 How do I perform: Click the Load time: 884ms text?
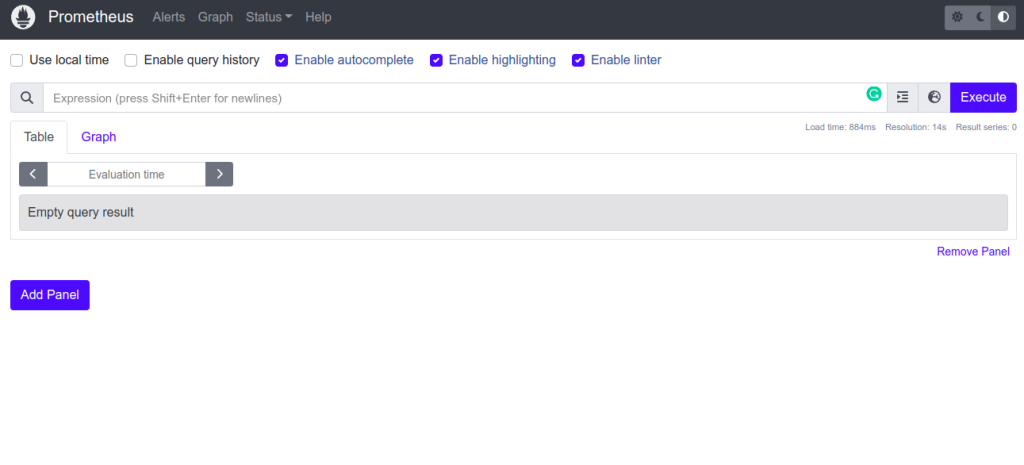coord(840,127)
